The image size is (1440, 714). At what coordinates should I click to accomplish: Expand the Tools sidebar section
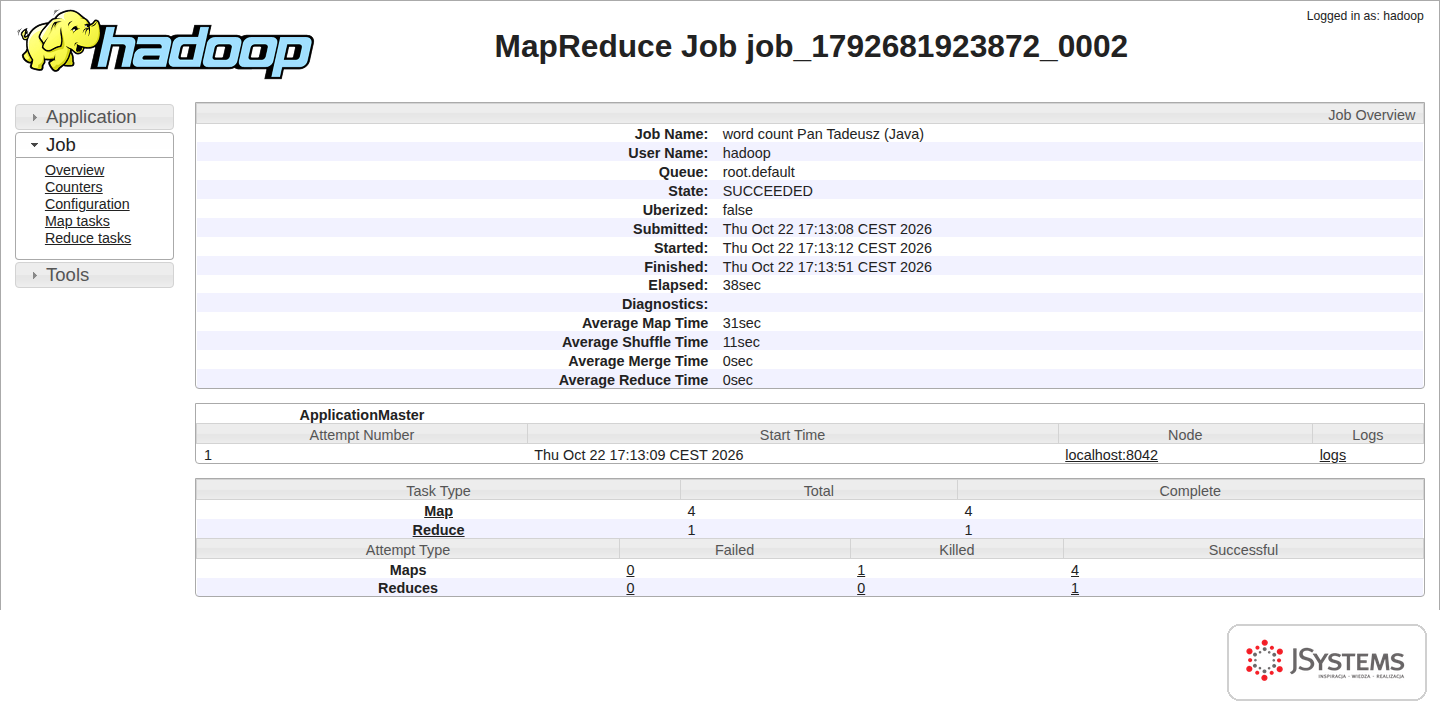(94, 275)
